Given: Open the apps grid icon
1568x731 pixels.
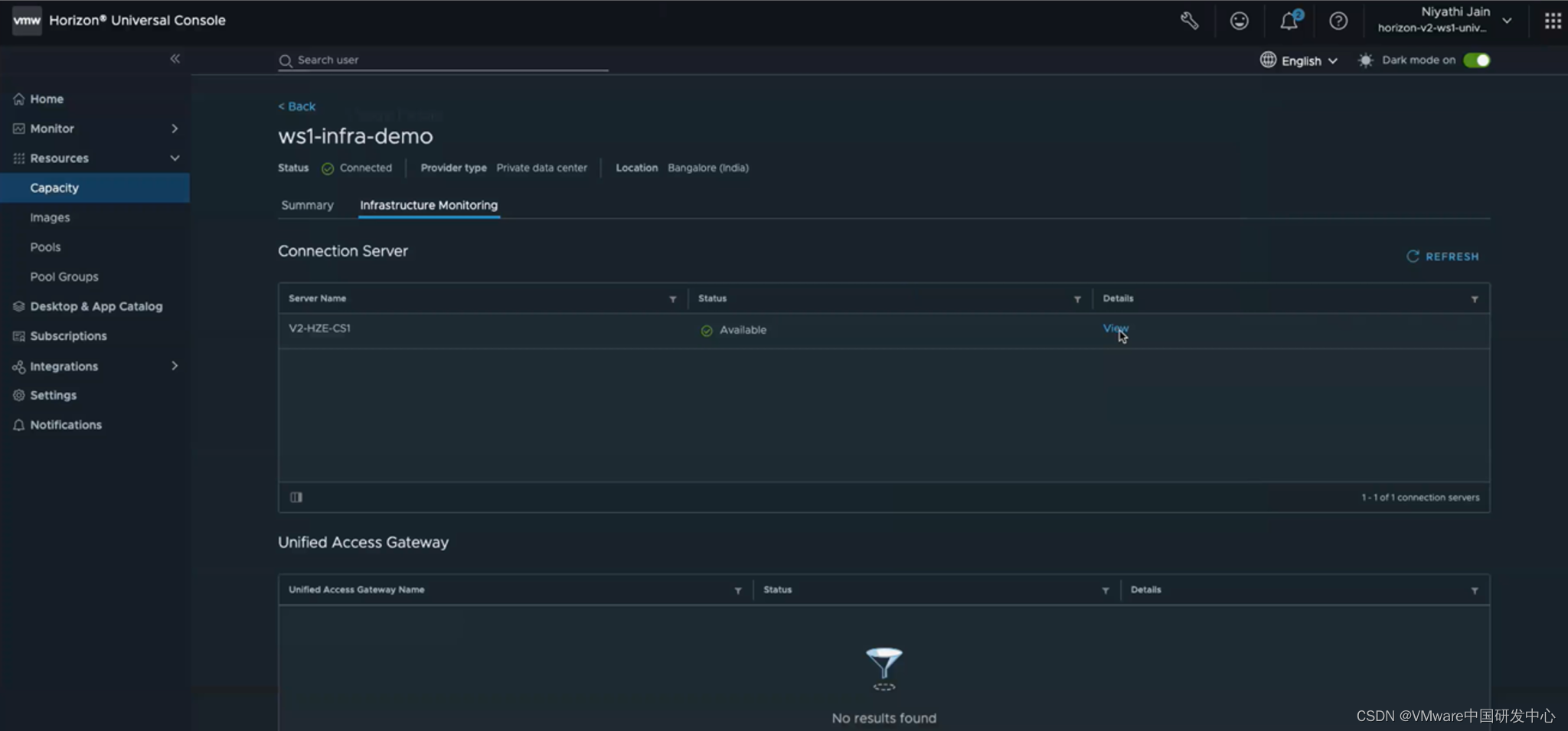Looking at the screenshot, I should [1553, 21].
